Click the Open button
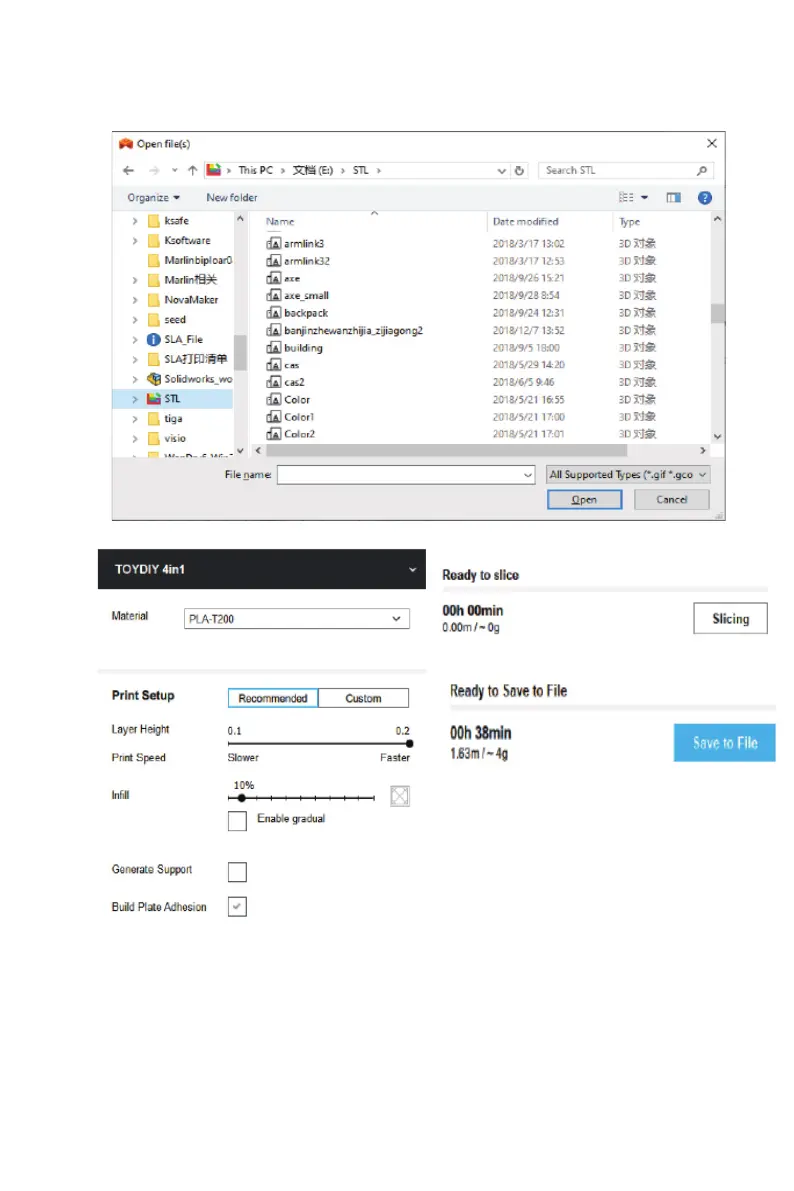This screenshot has height=1191, width=794. tap(584, 500)
